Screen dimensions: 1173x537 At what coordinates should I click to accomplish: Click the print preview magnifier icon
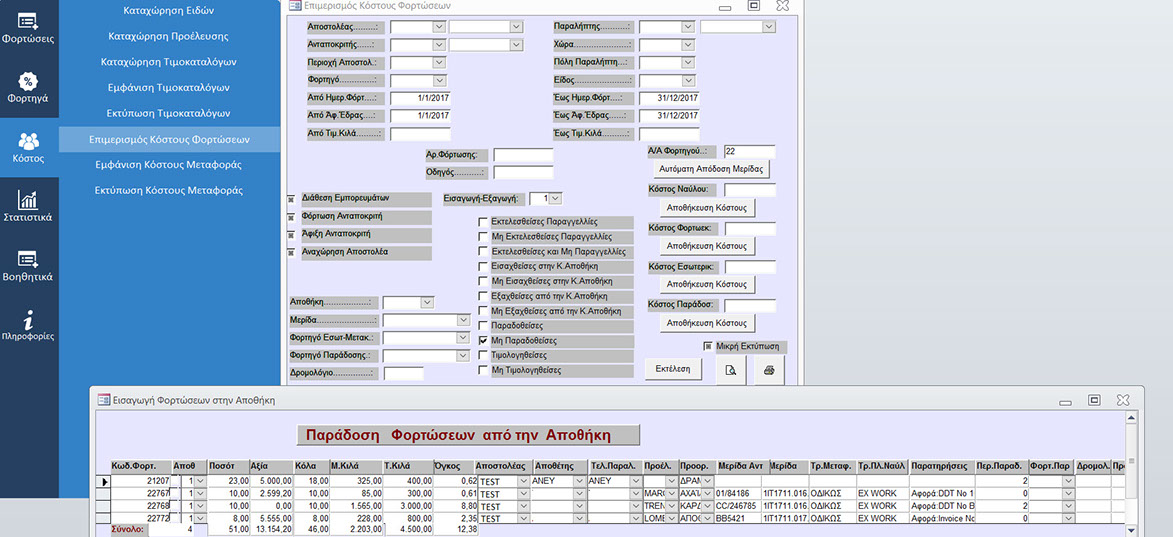[730, 370]
